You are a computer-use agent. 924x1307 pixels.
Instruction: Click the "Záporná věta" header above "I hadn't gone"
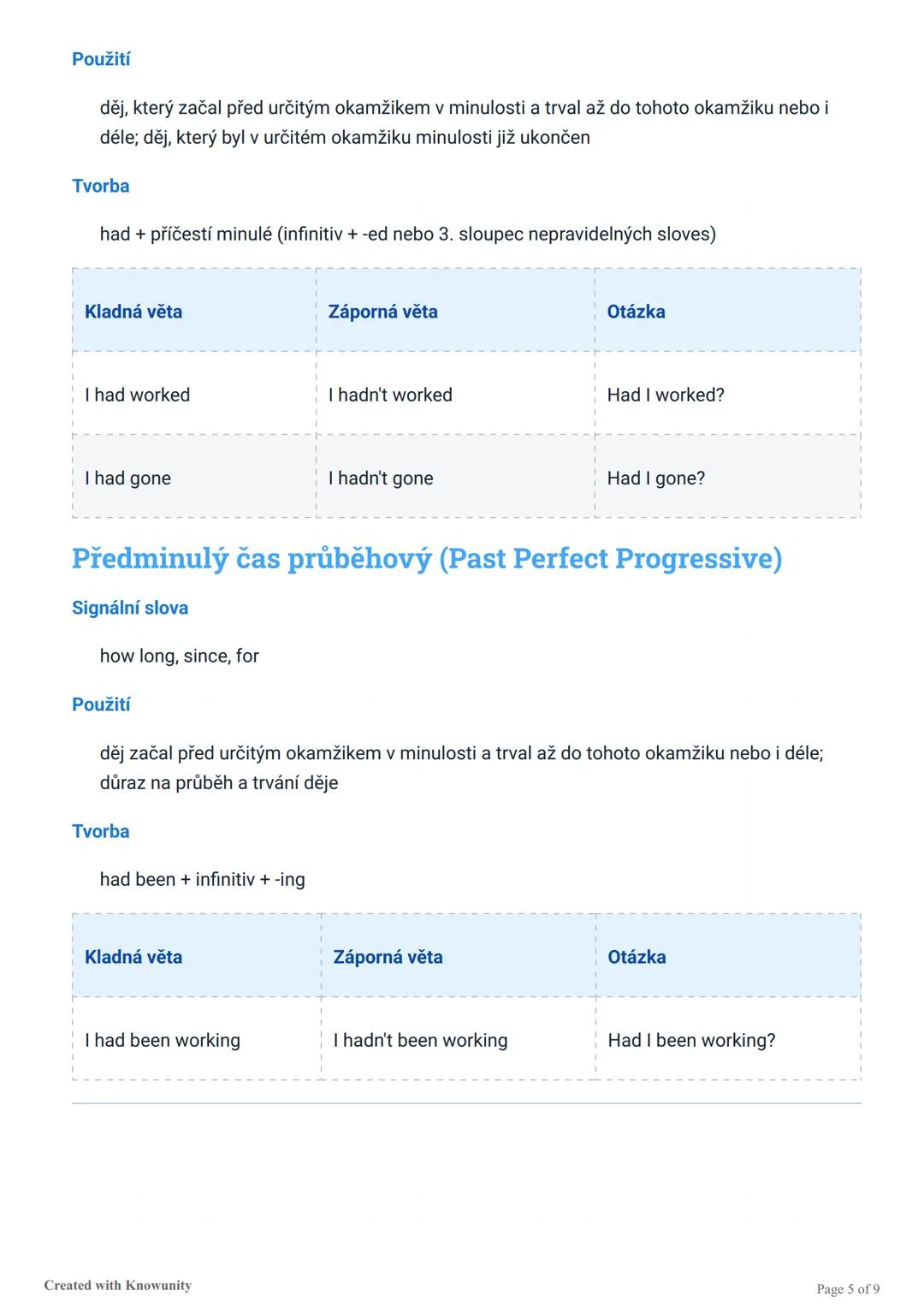pyautogui.click(x=382, y=312)
